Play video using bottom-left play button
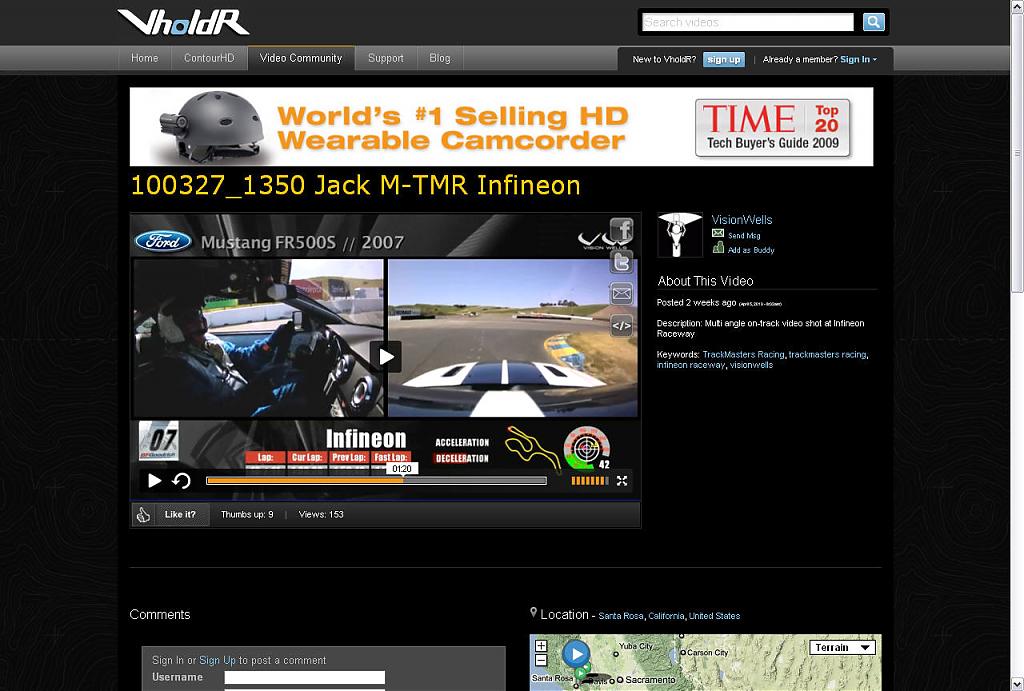Viewport: 1024px width, 691px height. 154,481
